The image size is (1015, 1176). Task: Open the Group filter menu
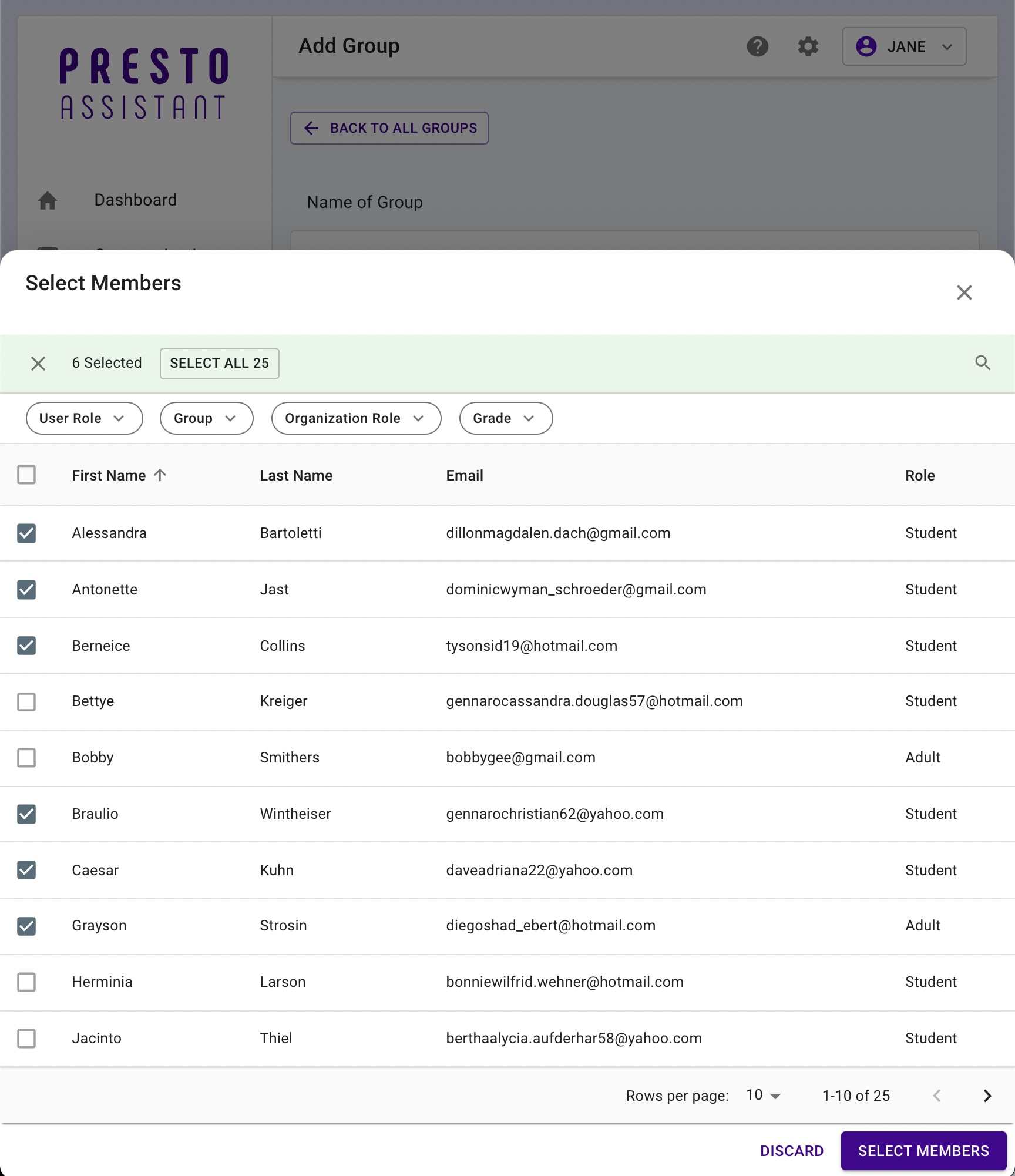[206, 418]
